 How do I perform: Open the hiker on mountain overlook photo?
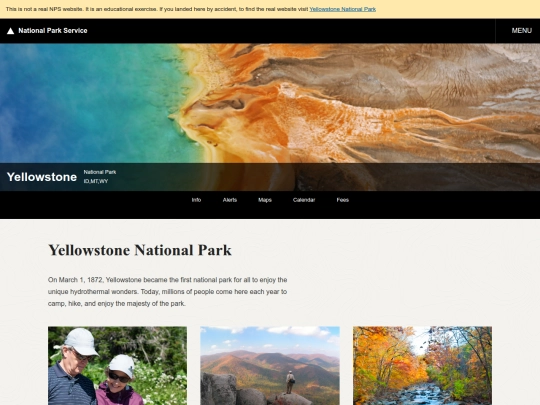[x=270, y=366]
